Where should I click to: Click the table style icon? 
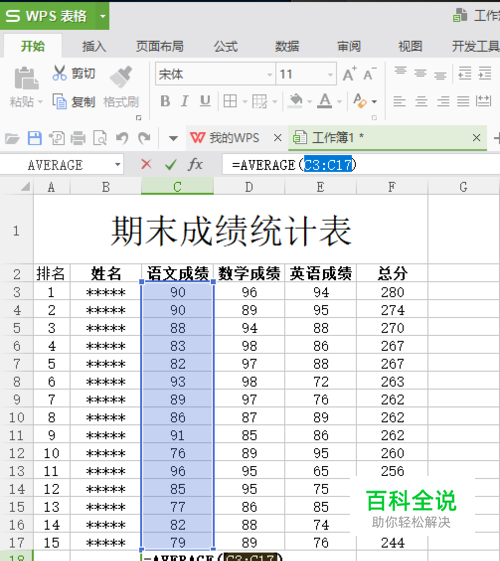click(259, 101)
